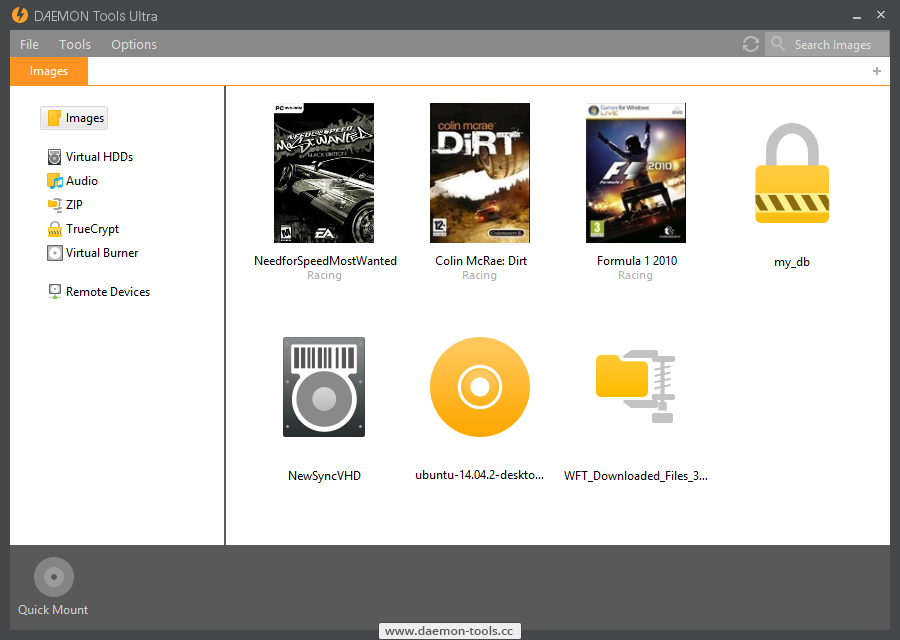Click Racing genre under Colin McRae: Dirt
Viewport: 900px width, 640px height.
pyautogui.click(x=480, y=276)
